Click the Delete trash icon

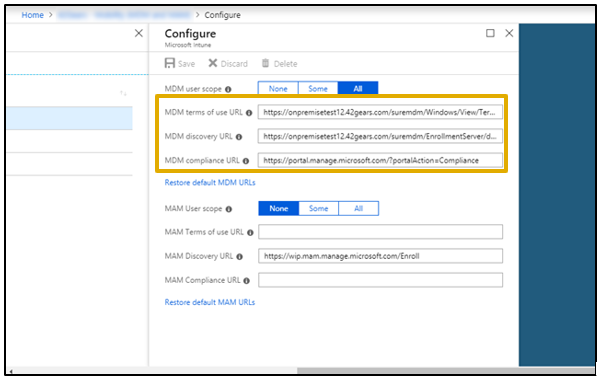pos(266,63)
